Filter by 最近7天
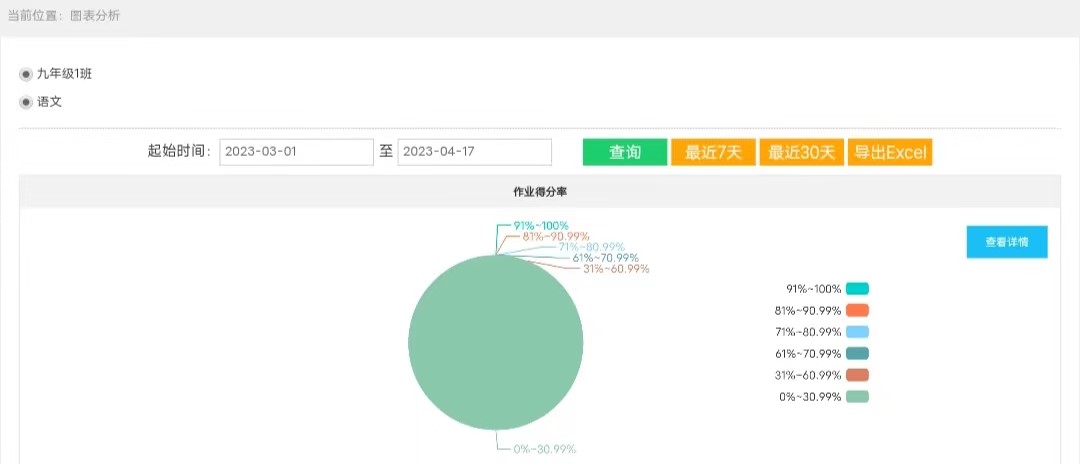This screenshot has height=464, width=1080. coord(713,152)
